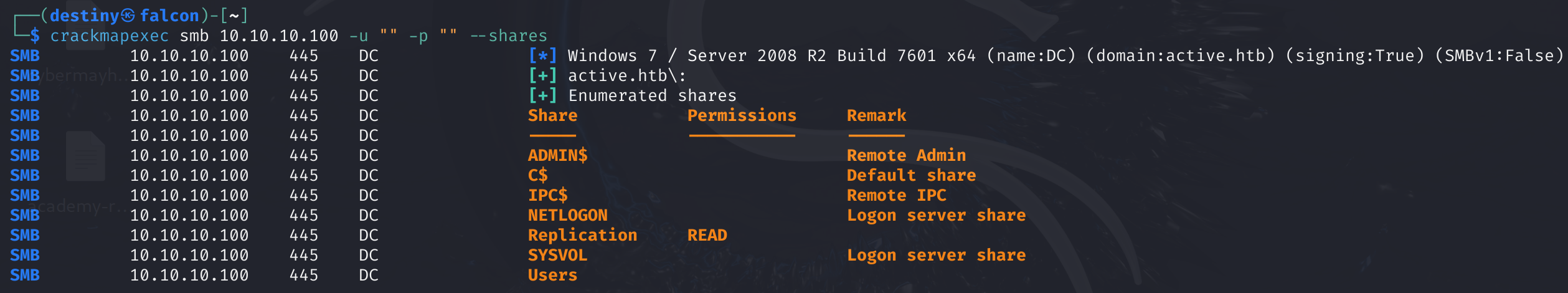Image resolution: width=1568 pixels, height=293 pixels.
Task: Click the NETLOGON share name
Action: [x=567, y=216]
